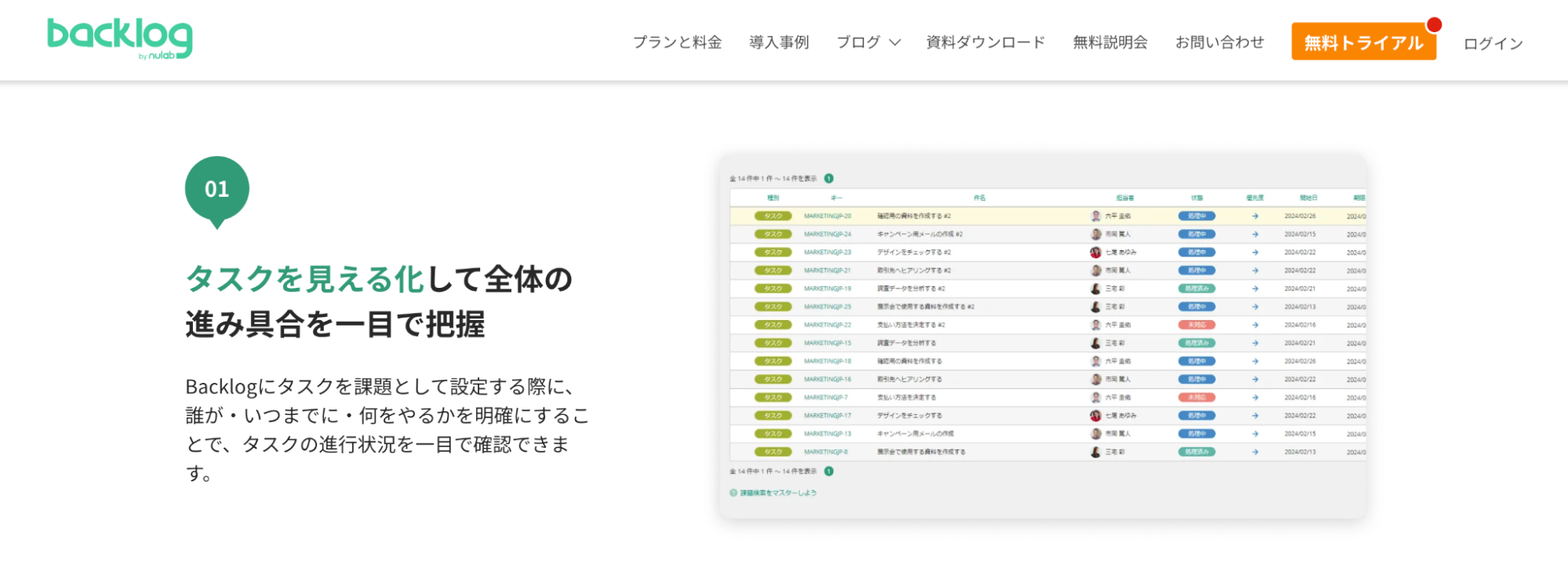Click priority arrow in MARKETINGJP-20 row

(1255, 217)
